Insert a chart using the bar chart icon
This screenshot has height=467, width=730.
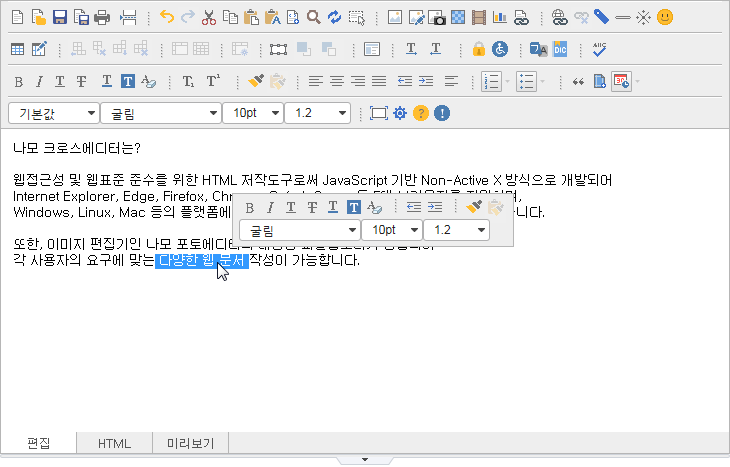(x=500, y=18)
